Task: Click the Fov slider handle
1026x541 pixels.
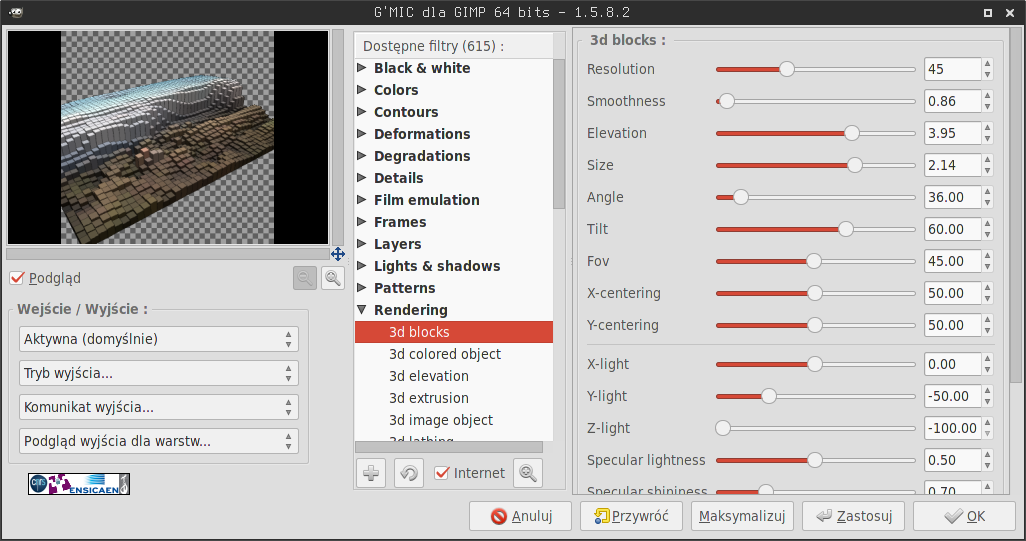Action: click(813, 261)
